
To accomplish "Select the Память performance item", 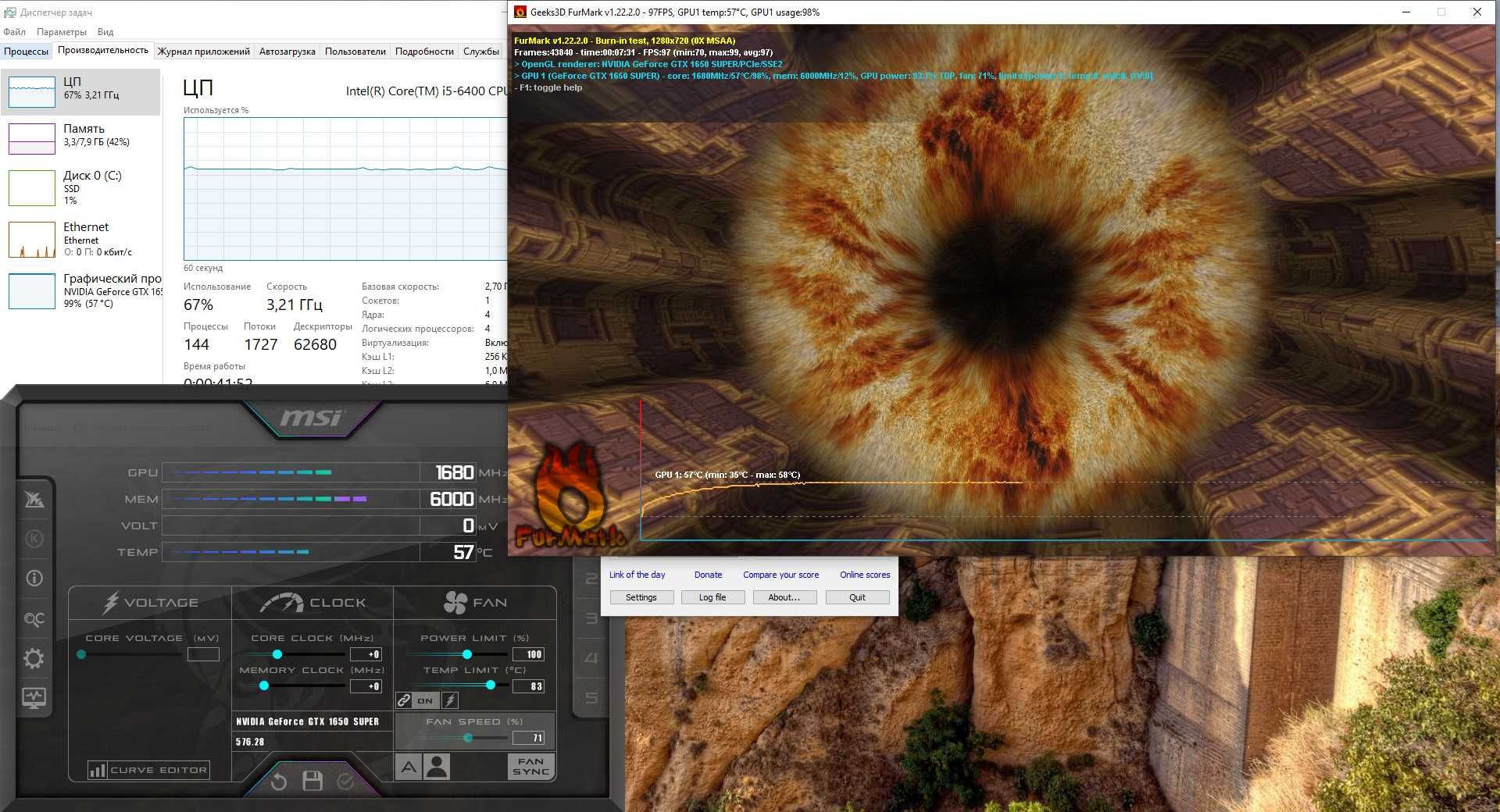I will point(81,139).
